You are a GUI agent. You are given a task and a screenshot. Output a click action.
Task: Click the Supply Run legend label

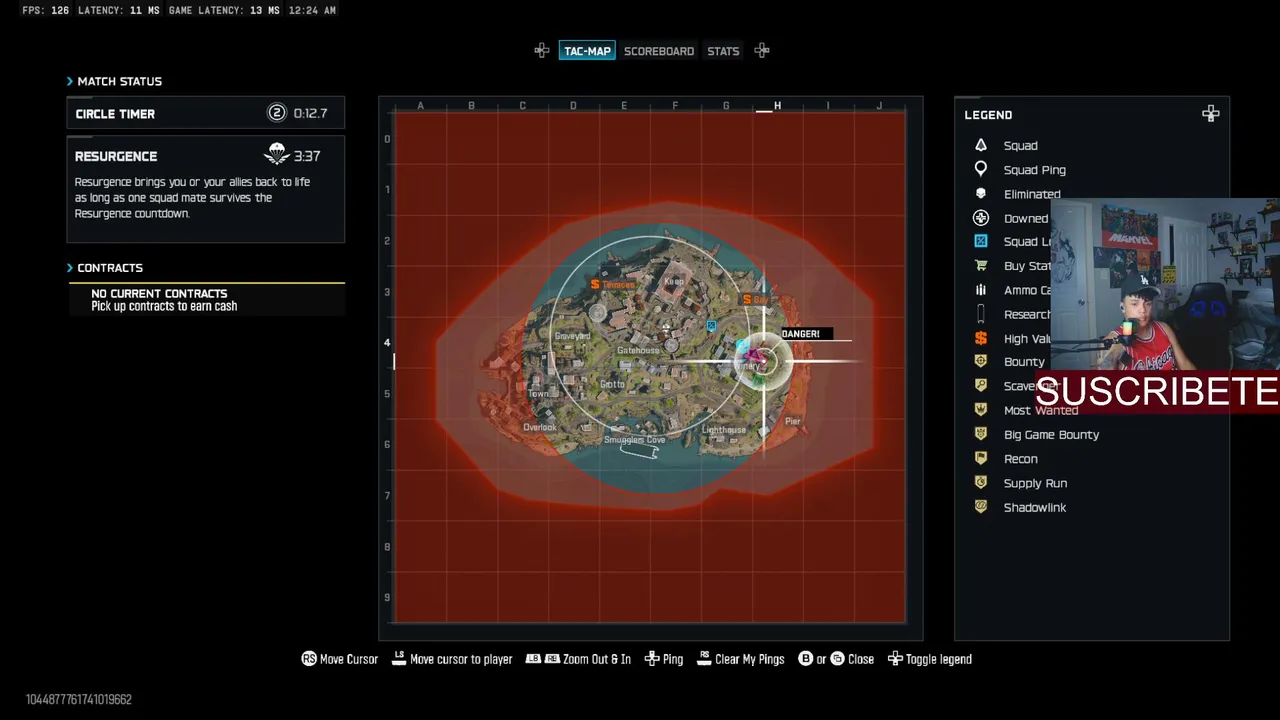tap(1035, 483)
